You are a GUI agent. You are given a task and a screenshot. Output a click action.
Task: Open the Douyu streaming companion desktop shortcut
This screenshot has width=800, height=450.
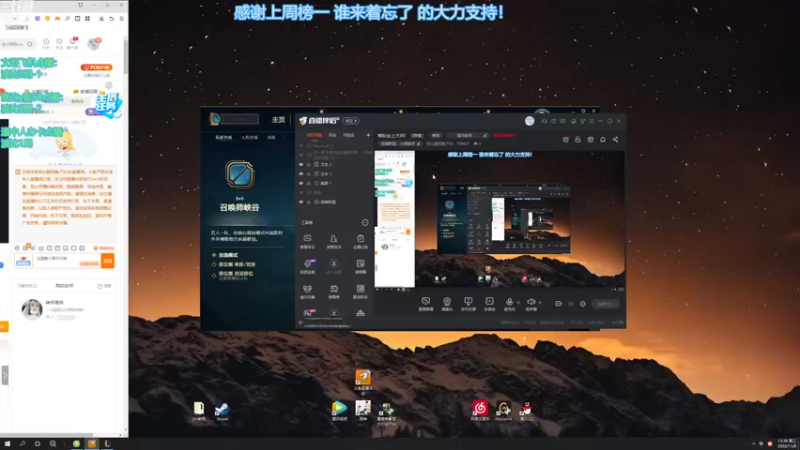click(x=363, y=380)
